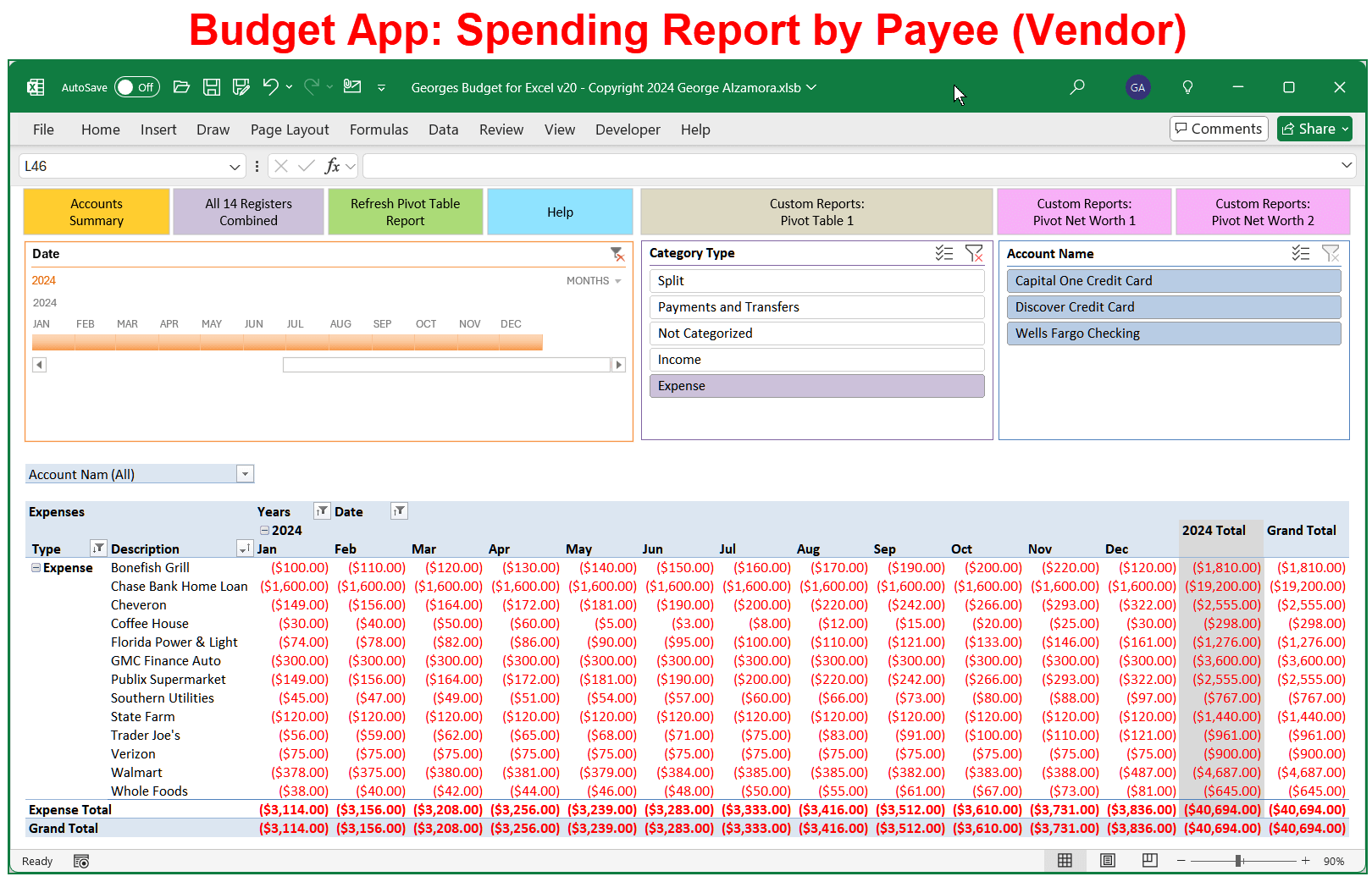Click the email workbook icon

click(x=352, y=86)
